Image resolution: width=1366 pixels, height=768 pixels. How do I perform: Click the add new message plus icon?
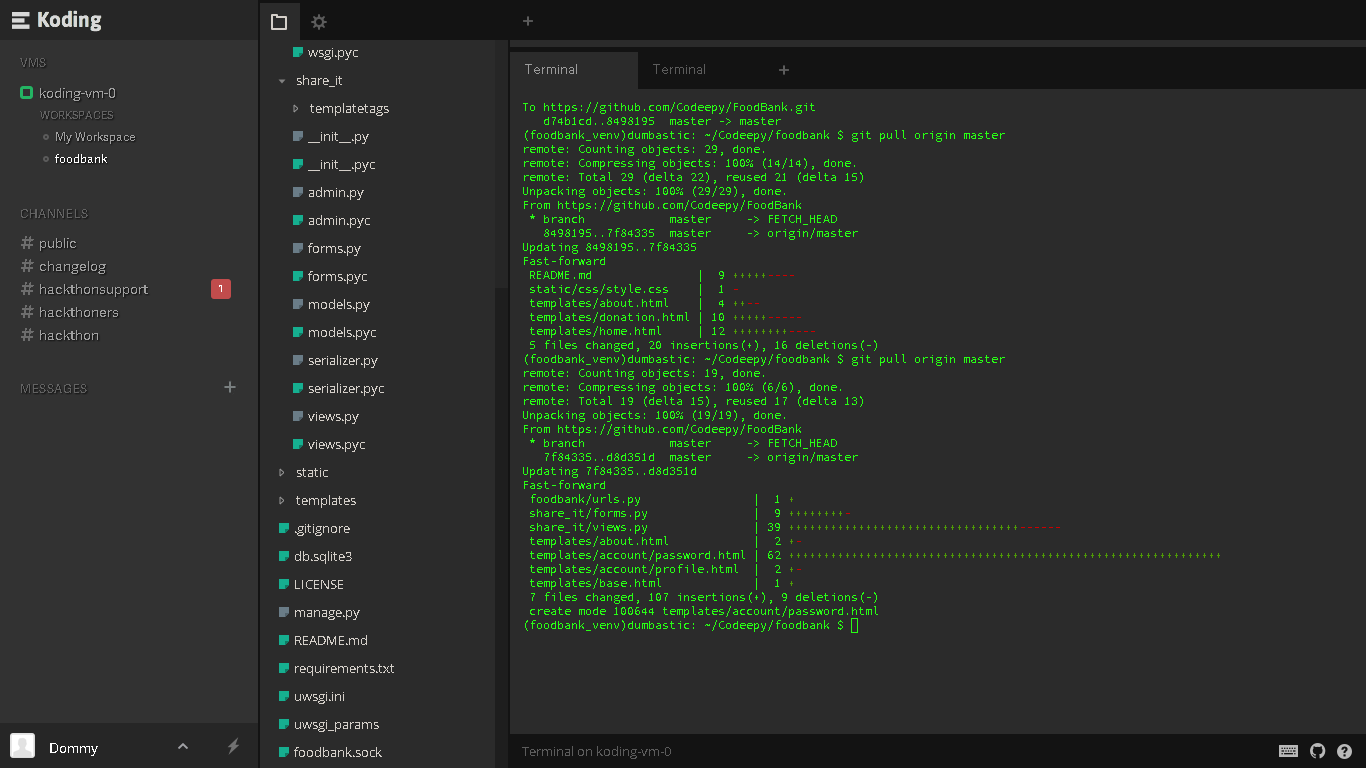coord(230,387)
